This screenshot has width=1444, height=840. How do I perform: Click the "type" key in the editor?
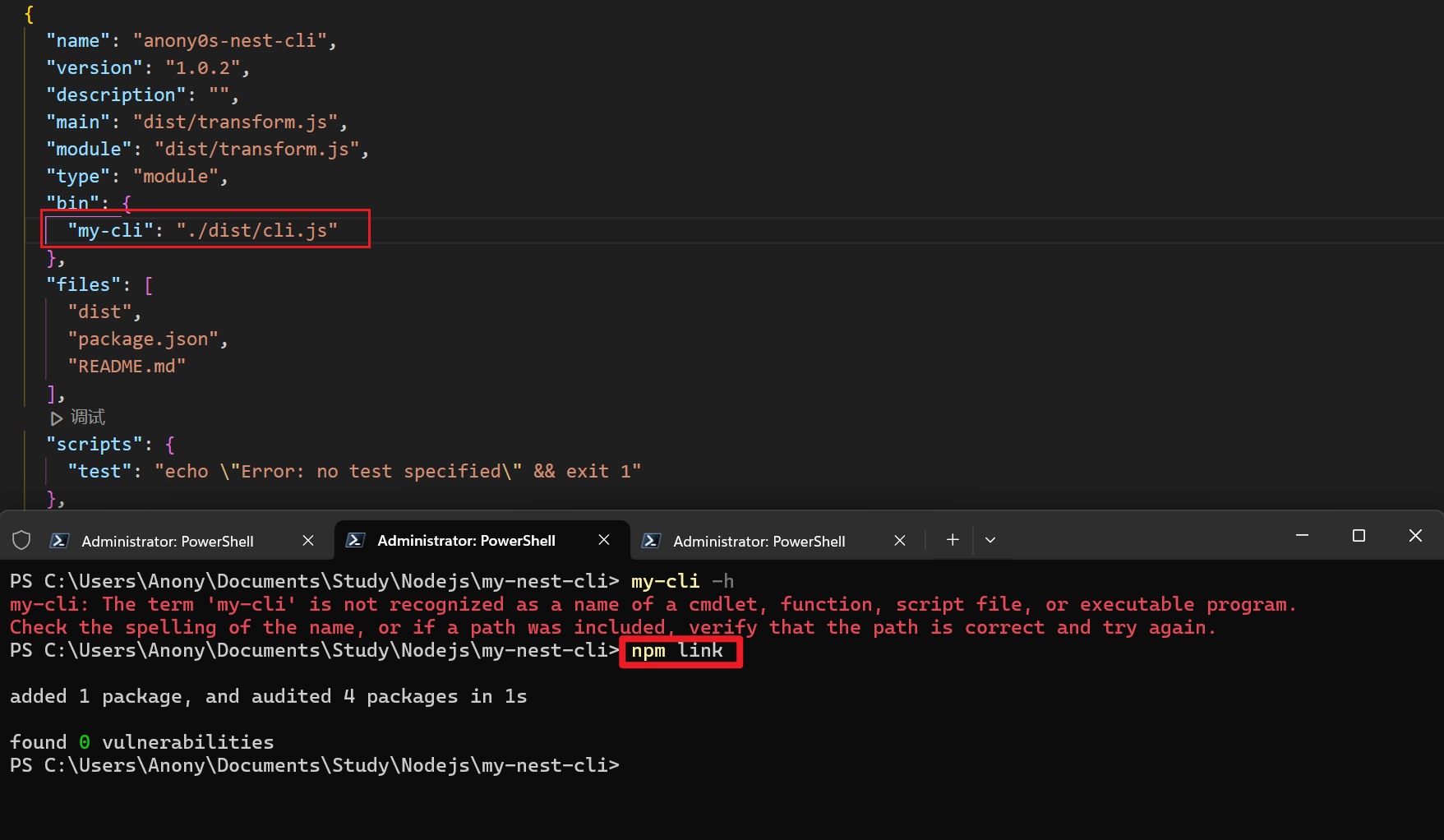pos(78,177)
